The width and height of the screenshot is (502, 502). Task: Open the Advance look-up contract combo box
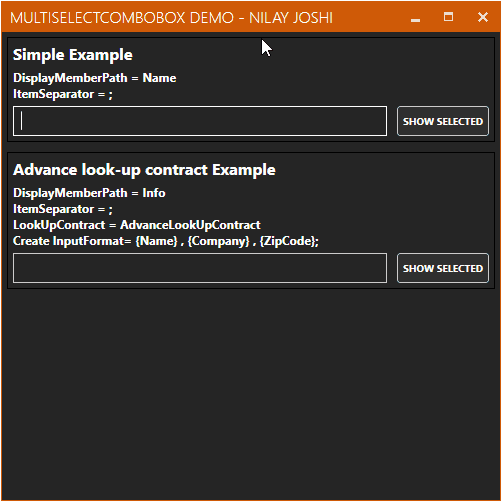(200, 268)
